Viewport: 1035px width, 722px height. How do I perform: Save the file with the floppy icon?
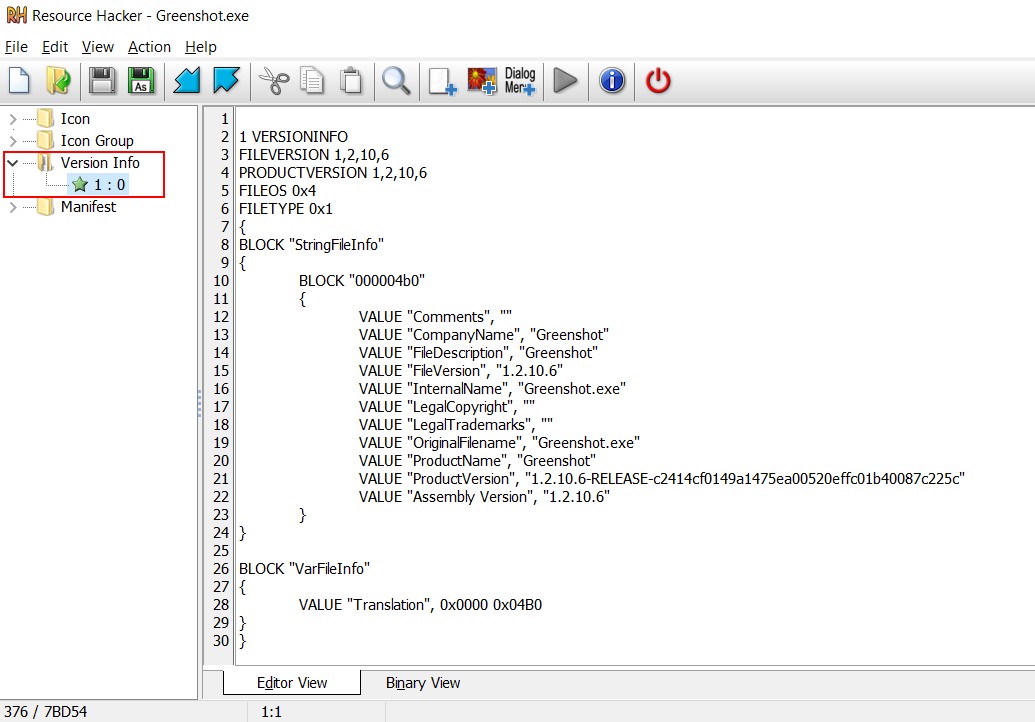coord(102,81)
